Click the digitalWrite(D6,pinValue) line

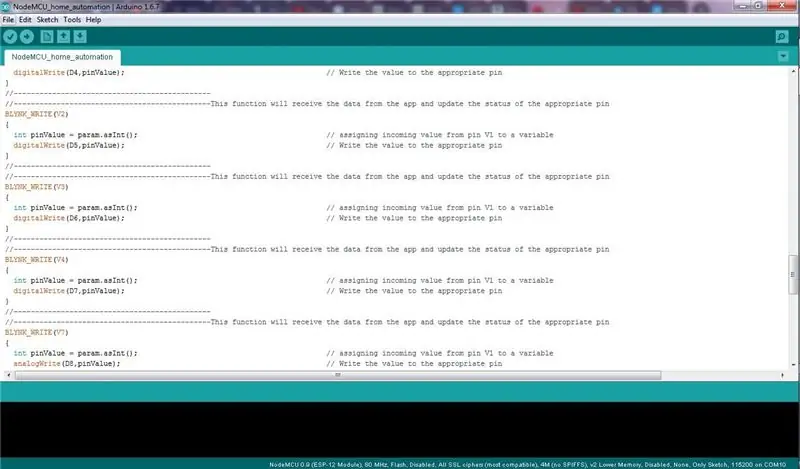pyautogui.click(x=69, y=218)
